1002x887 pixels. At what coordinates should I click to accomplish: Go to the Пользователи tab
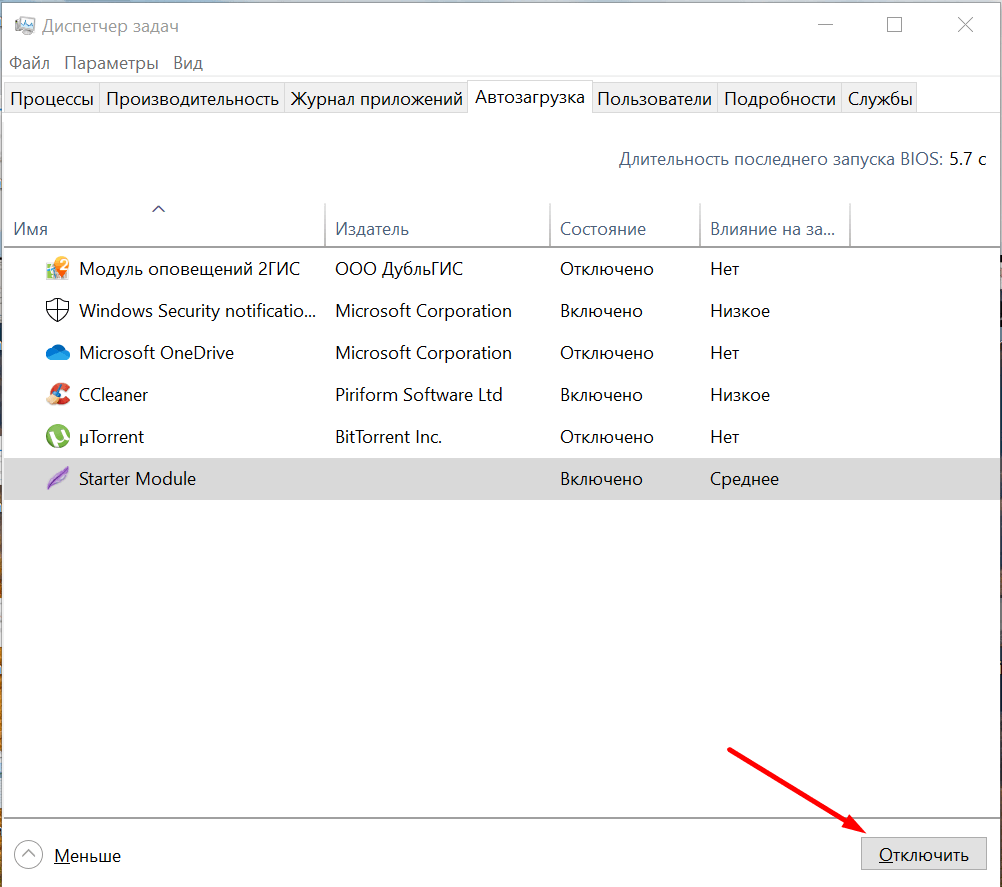(x=654, y=98)
